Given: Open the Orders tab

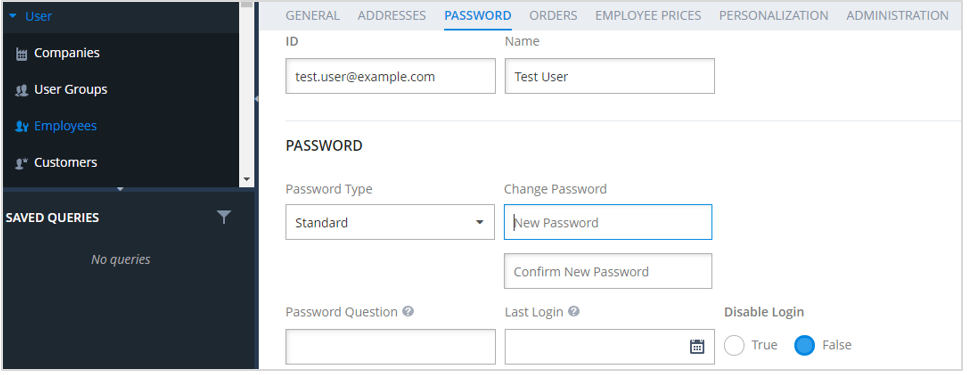Looking at the screenshot, I should (x=553, y=15).
